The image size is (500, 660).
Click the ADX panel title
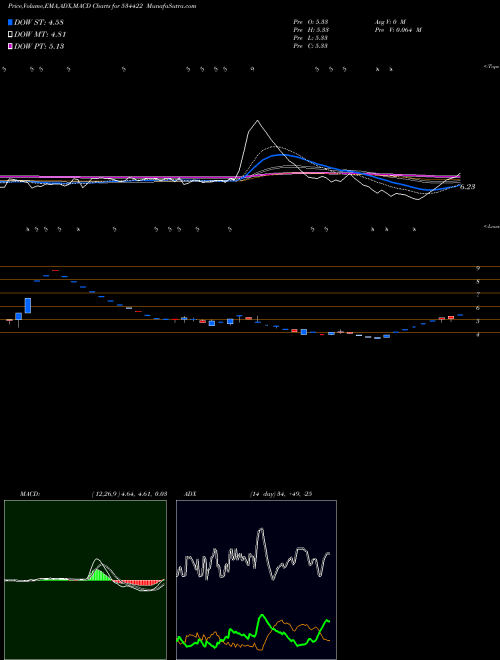(190, 494)
